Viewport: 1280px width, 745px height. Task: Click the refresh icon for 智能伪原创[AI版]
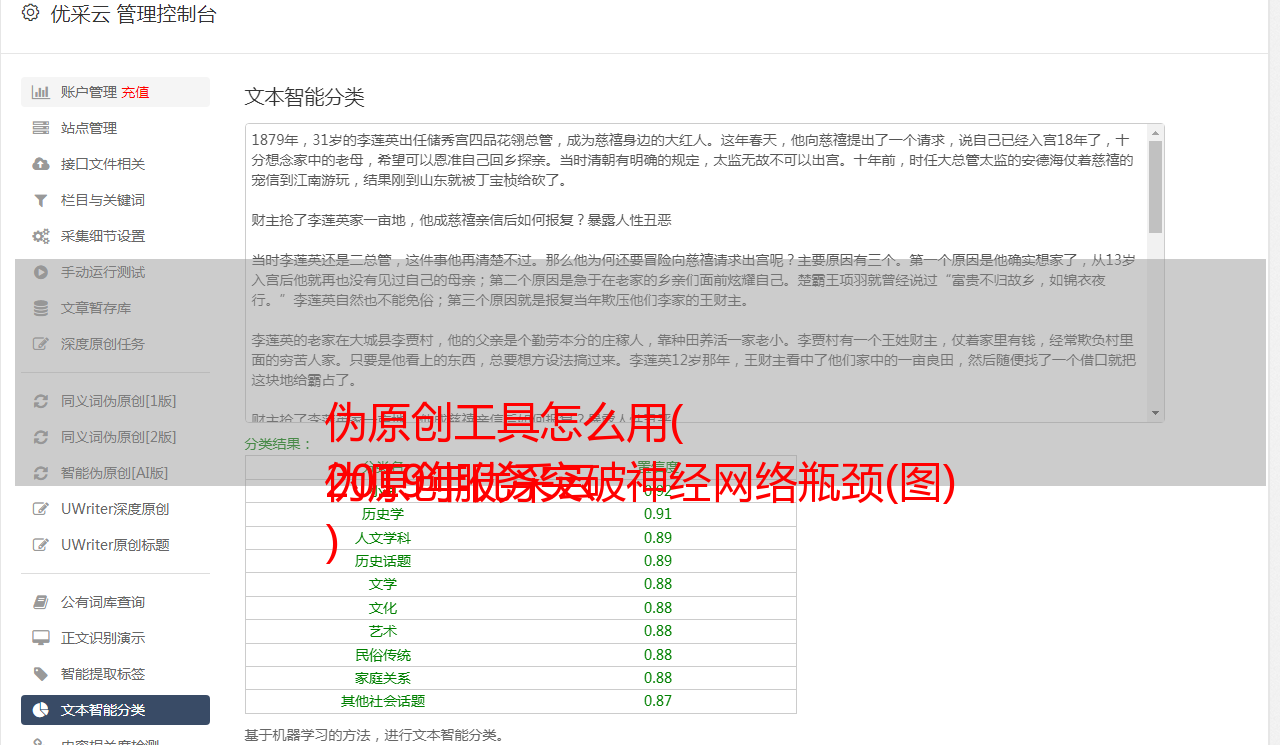tap(41, 473)
